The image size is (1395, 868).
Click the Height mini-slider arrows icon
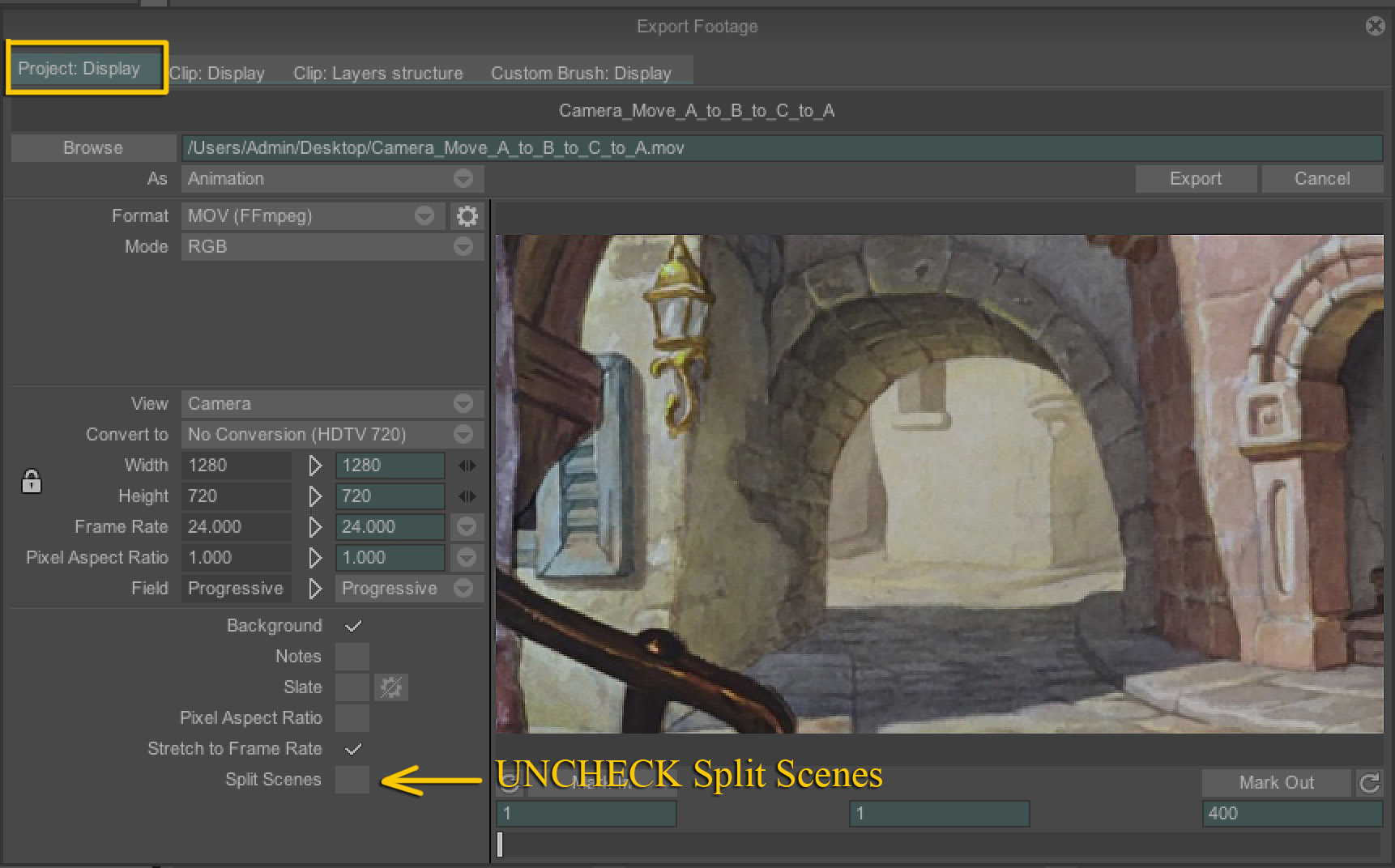coord(467,496)
